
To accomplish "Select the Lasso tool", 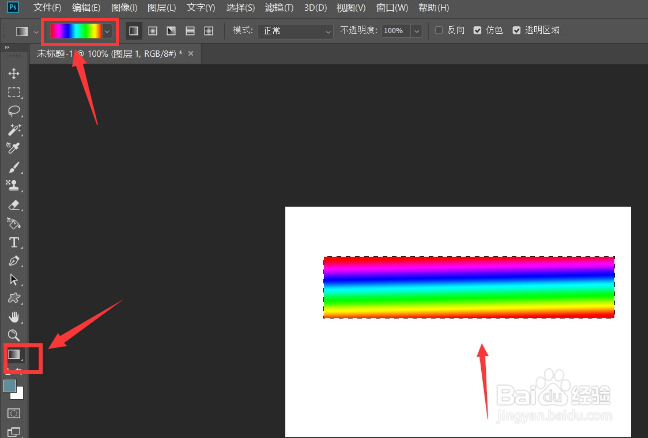I will pos(14,111).
